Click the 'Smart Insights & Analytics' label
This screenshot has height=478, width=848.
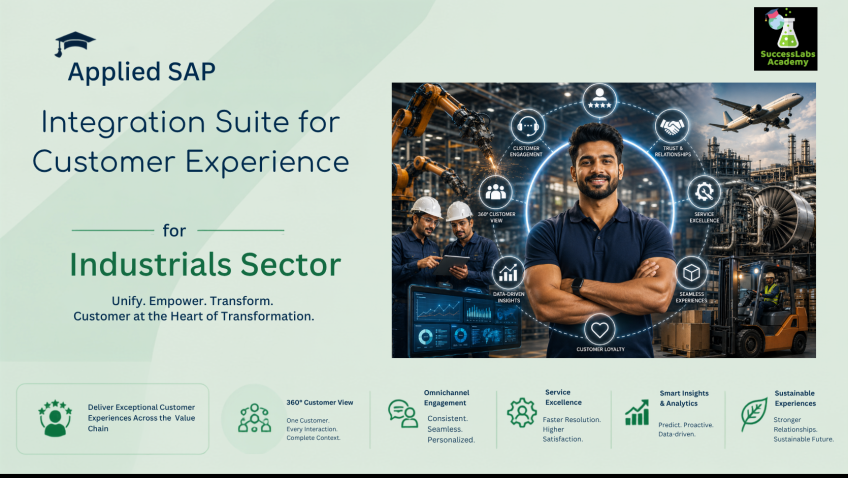pyautogui.click(x=684, y=398)
